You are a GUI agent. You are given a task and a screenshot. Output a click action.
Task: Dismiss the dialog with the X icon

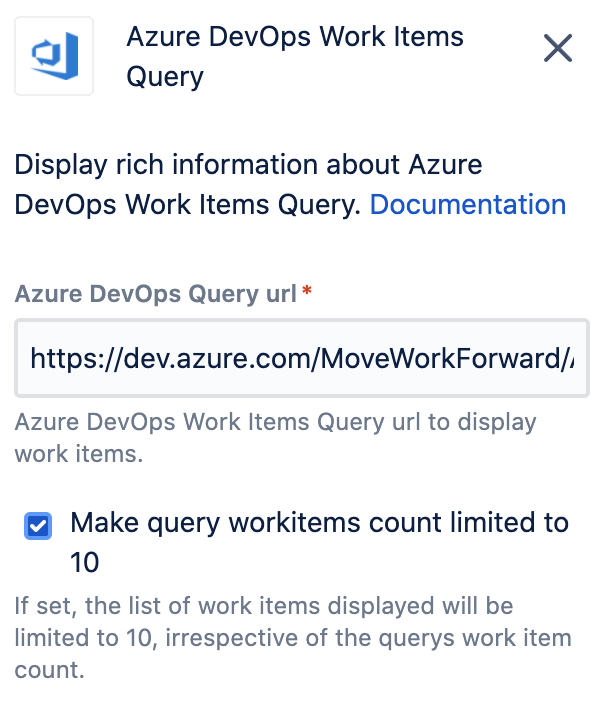coord(557,48)
